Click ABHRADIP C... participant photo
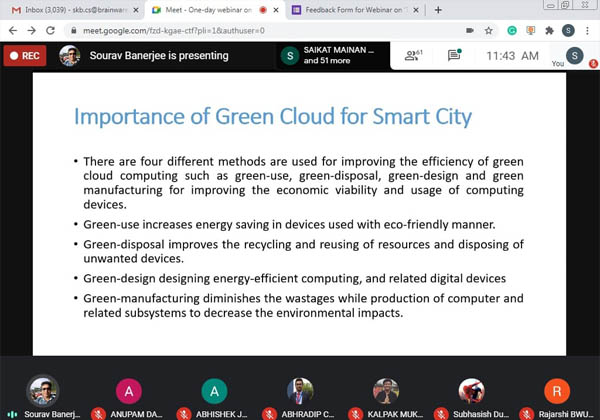Image resolution: width=600 pixels, height=420 pixels. (300, 391)
